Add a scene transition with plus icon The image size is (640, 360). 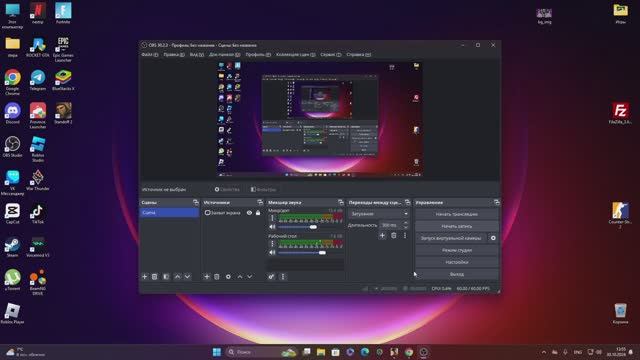pyautogui.click(x=382, y=236)
